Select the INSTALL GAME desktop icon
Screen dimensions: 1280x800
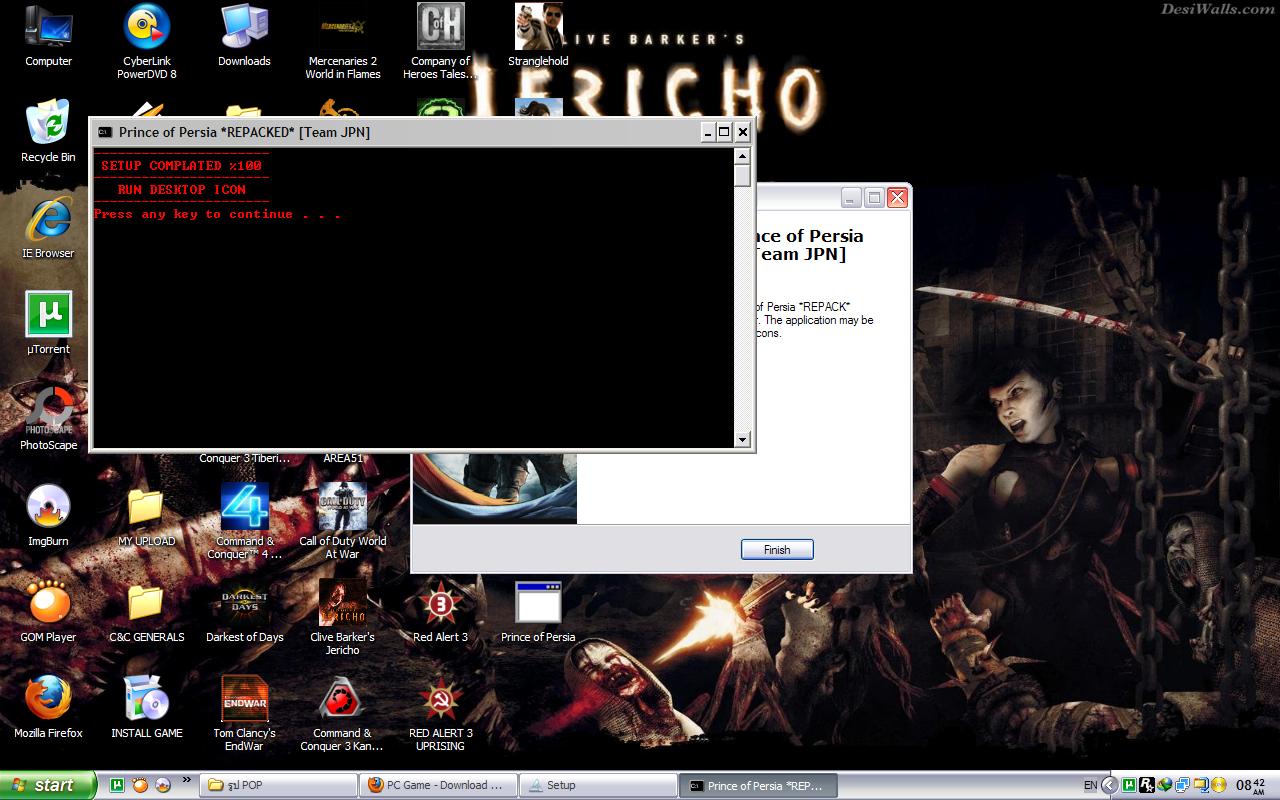coord(146,707)
